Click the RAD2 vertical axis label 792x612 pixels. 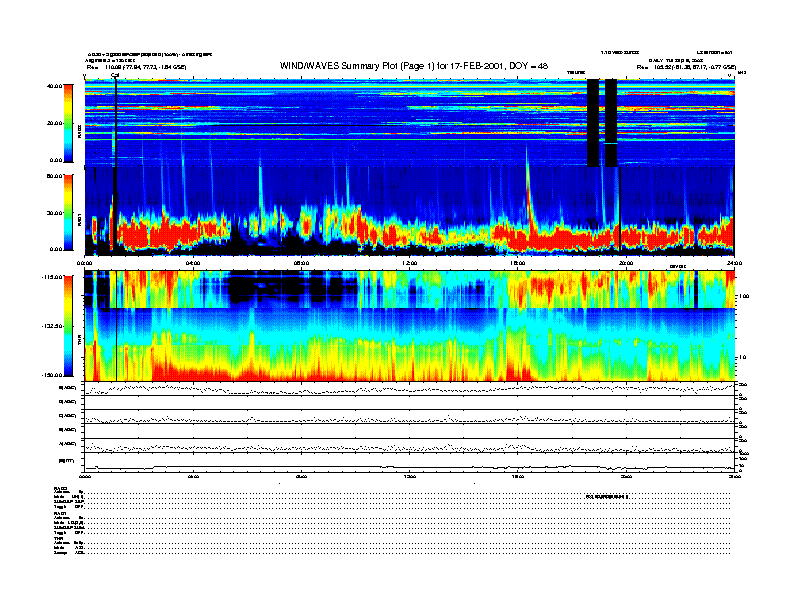[79, 132]
